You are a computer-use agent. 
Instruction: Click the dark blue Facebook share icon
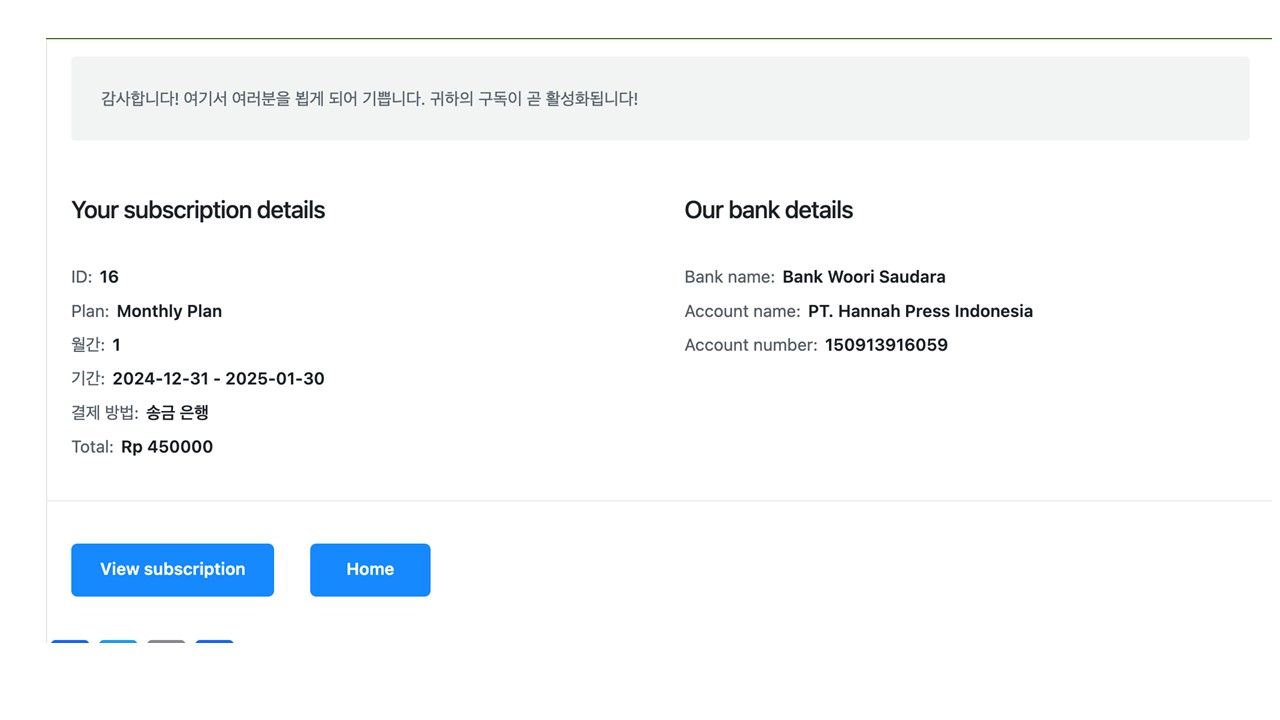pyautogui.click(x=70, y=642)
